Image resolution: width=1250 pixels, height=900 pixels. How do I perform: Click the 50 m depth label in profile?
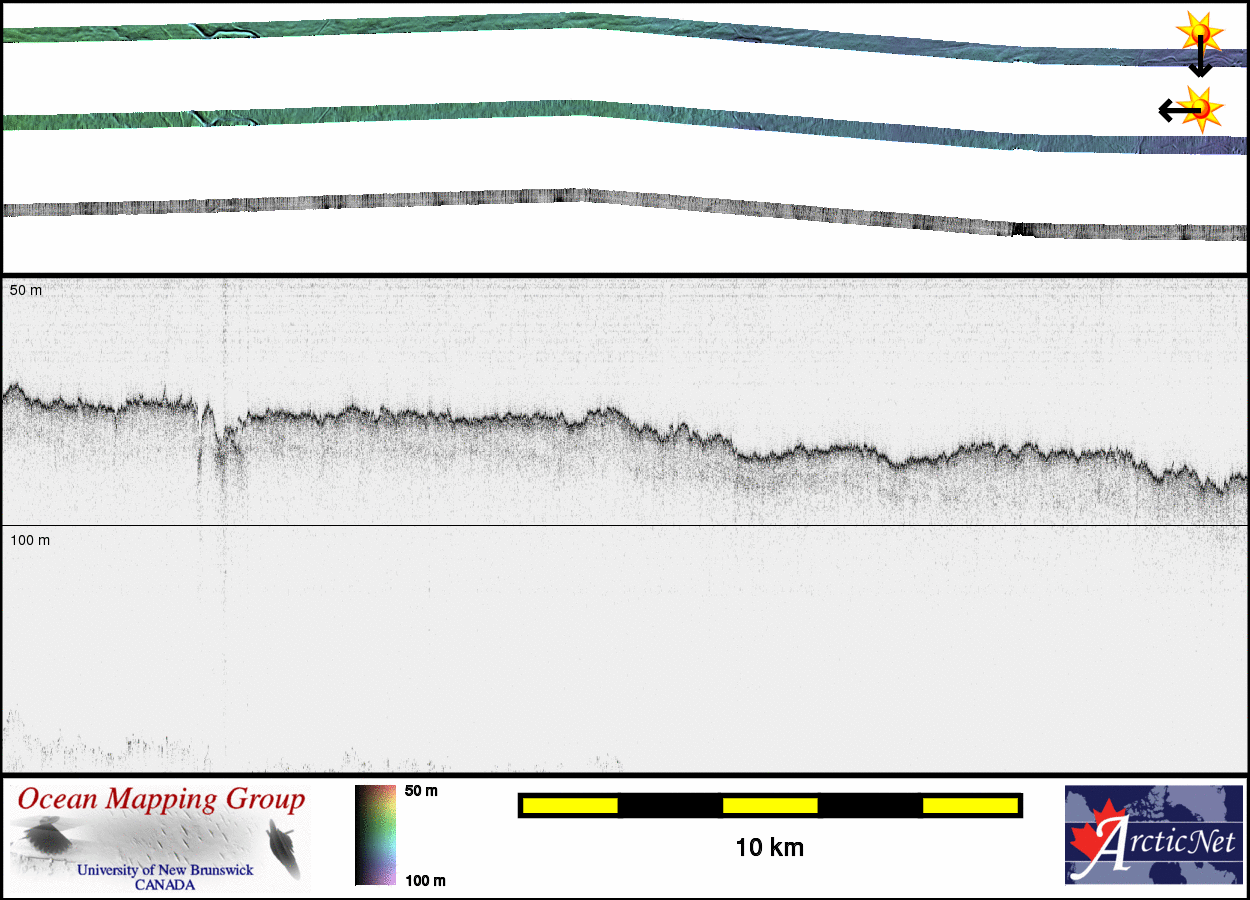tap(26, 290)
